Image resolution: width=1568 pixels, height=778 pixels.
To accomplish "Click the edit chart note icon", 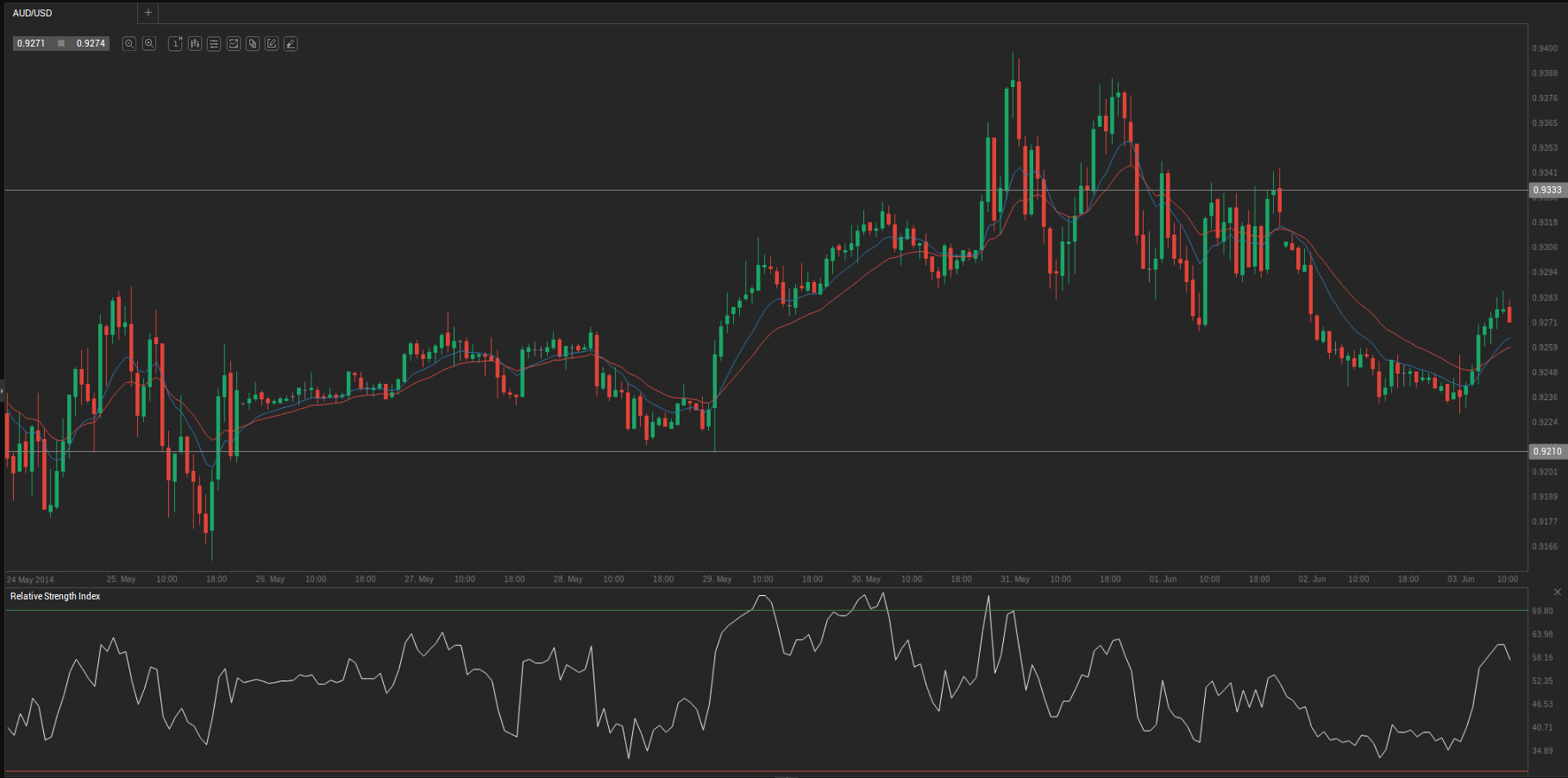I will pos(272,43).
